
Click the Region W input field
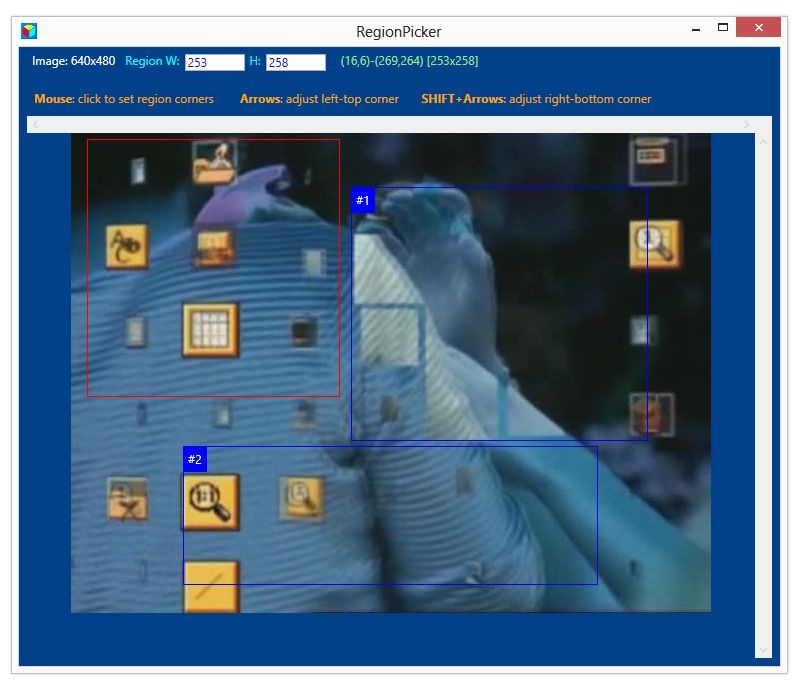(214, 62)
